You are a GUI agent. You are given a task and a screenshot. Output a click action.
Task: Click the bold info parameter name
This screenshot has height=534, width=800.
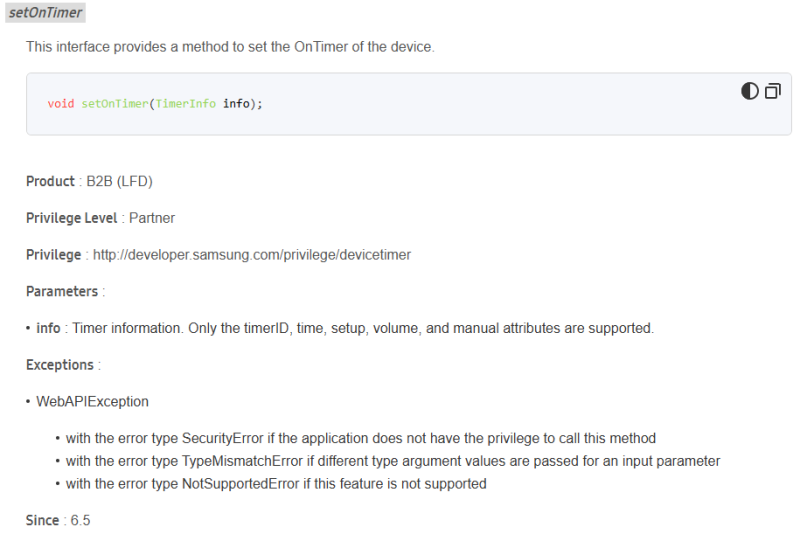coord(48,328)
